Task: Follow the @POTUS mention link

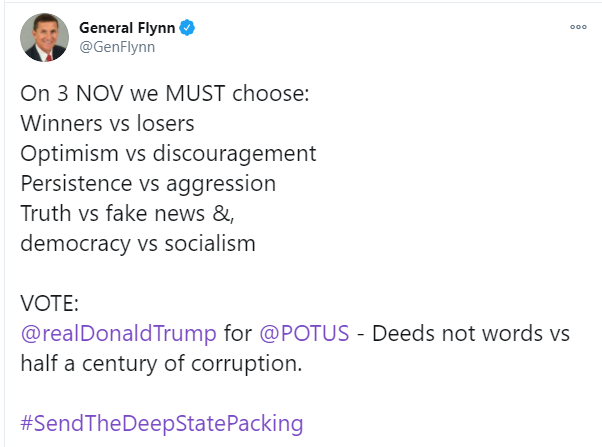Action: 304,333
